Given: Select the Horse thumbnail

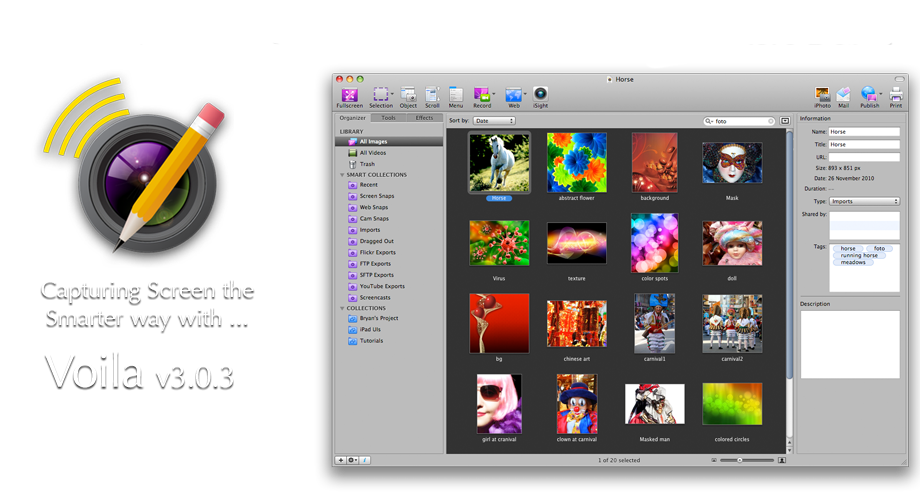Looking at the screenshot, I should 499,163.
